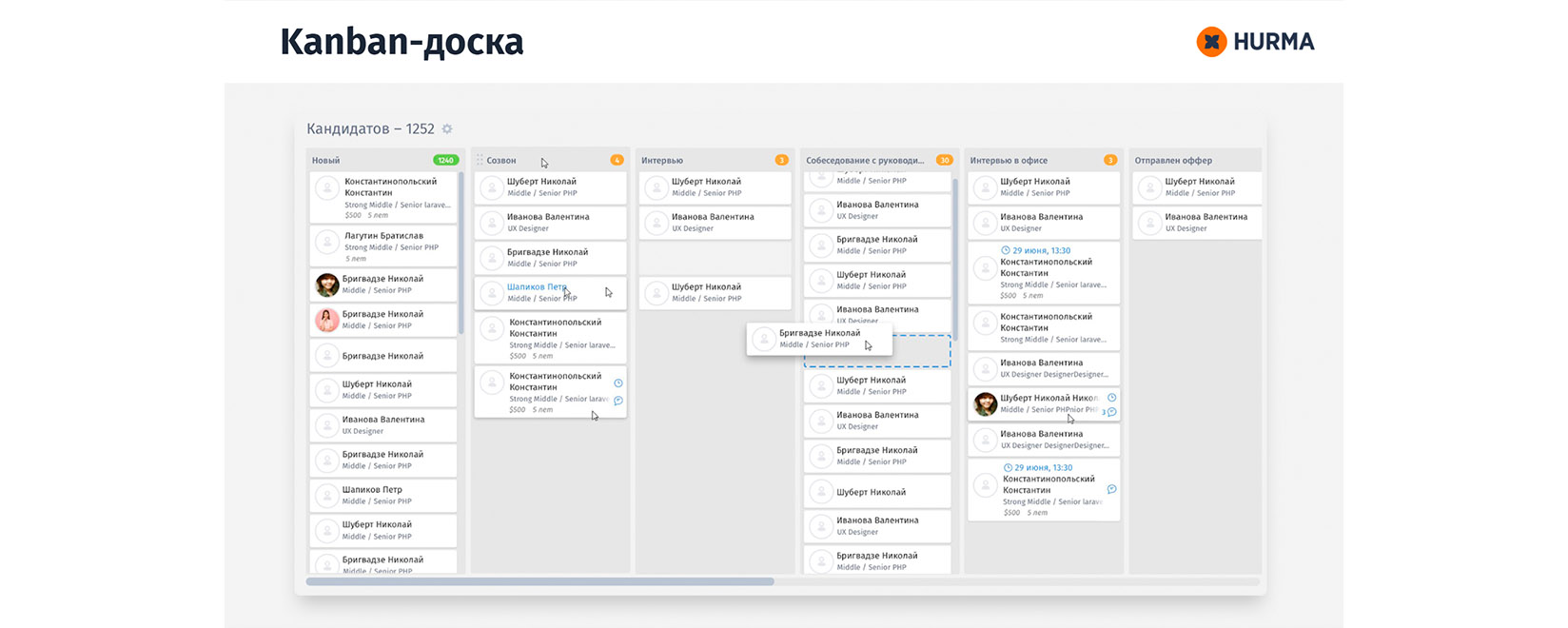This screenshot has width=1568, height=628.
Task: Click avatar of Константинопольский Константин in Новый column
Action: point(327,189)
